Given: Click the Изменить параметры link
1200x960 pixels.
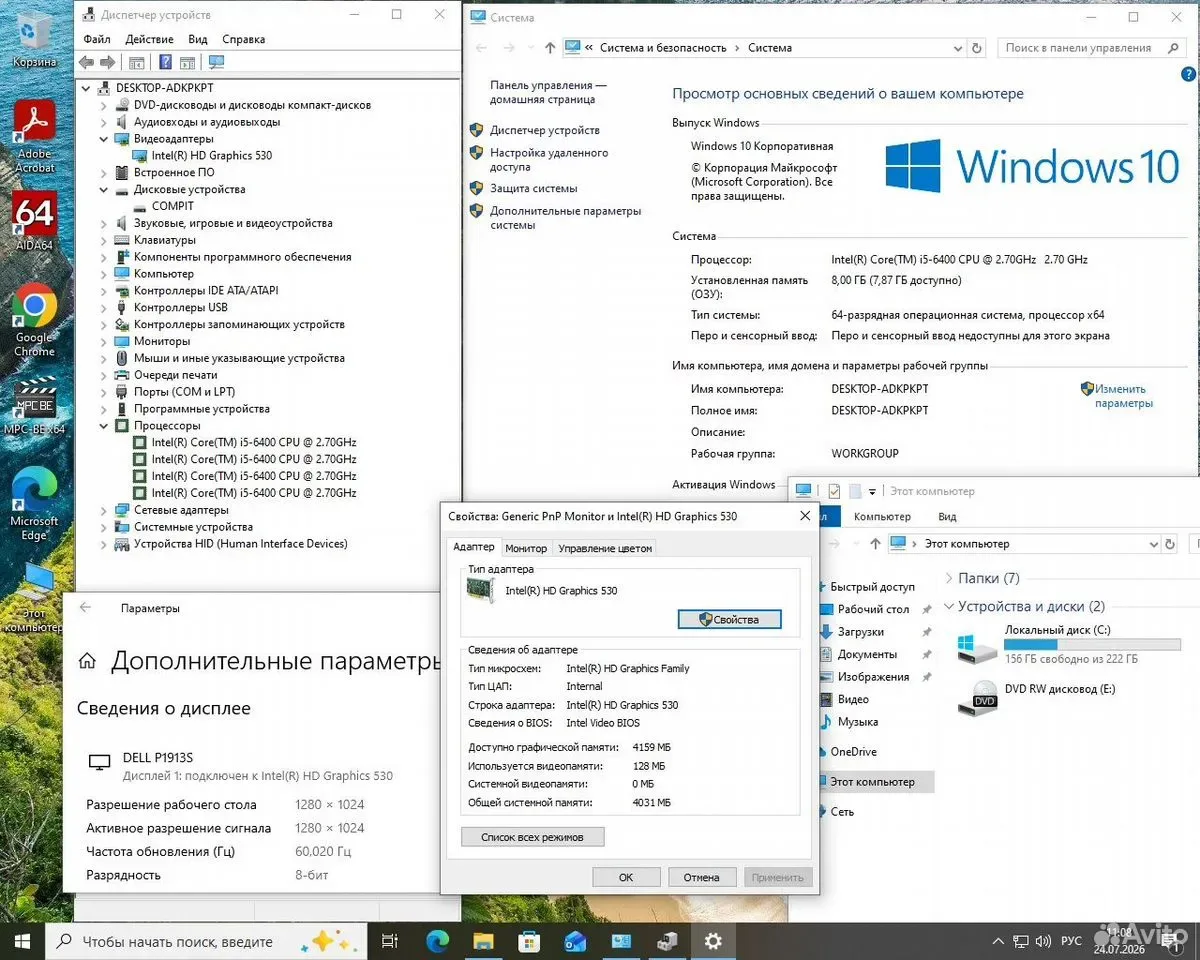Looking at the screenshot, I should tap(1124, 396).
